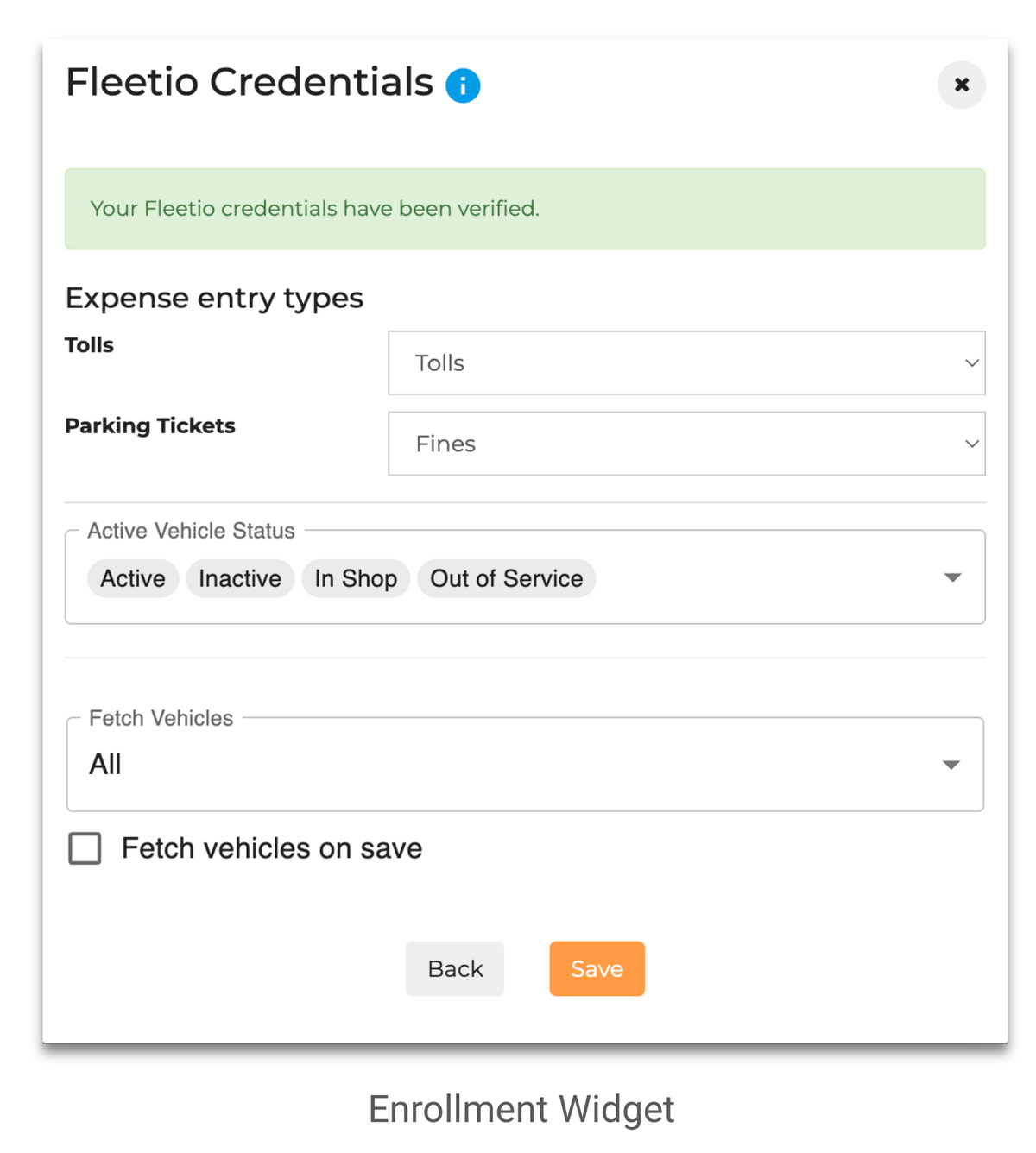
Task: Select the Out of Service status chip
Action: click(x=507, y=578)
